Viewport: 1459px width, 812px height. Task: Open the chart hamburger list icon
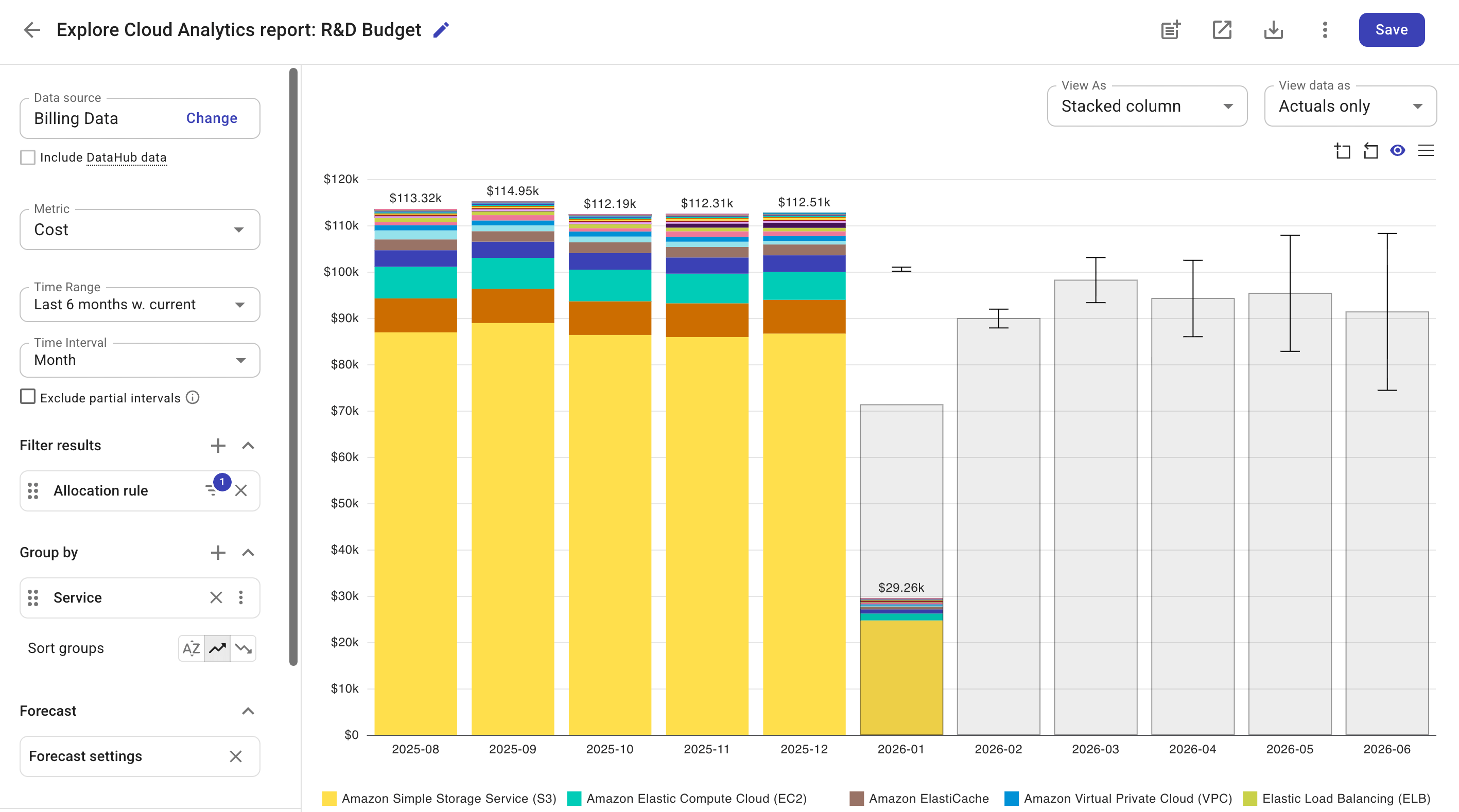(1427, 151)
